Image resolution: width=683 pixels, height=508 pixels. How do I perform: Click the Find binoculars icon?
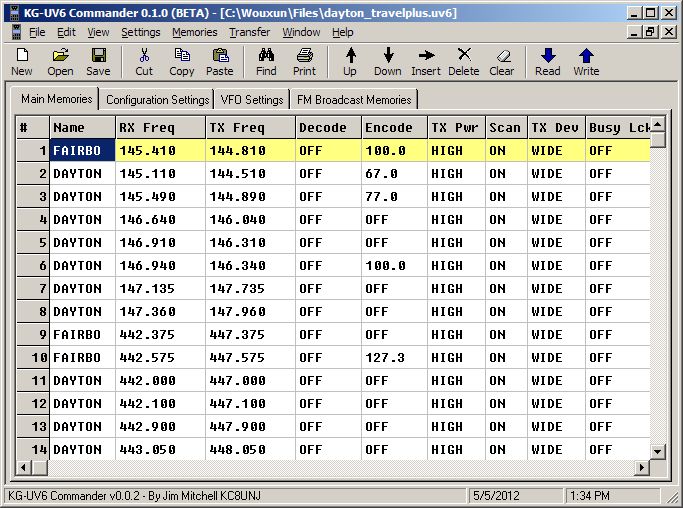[266, 61]
